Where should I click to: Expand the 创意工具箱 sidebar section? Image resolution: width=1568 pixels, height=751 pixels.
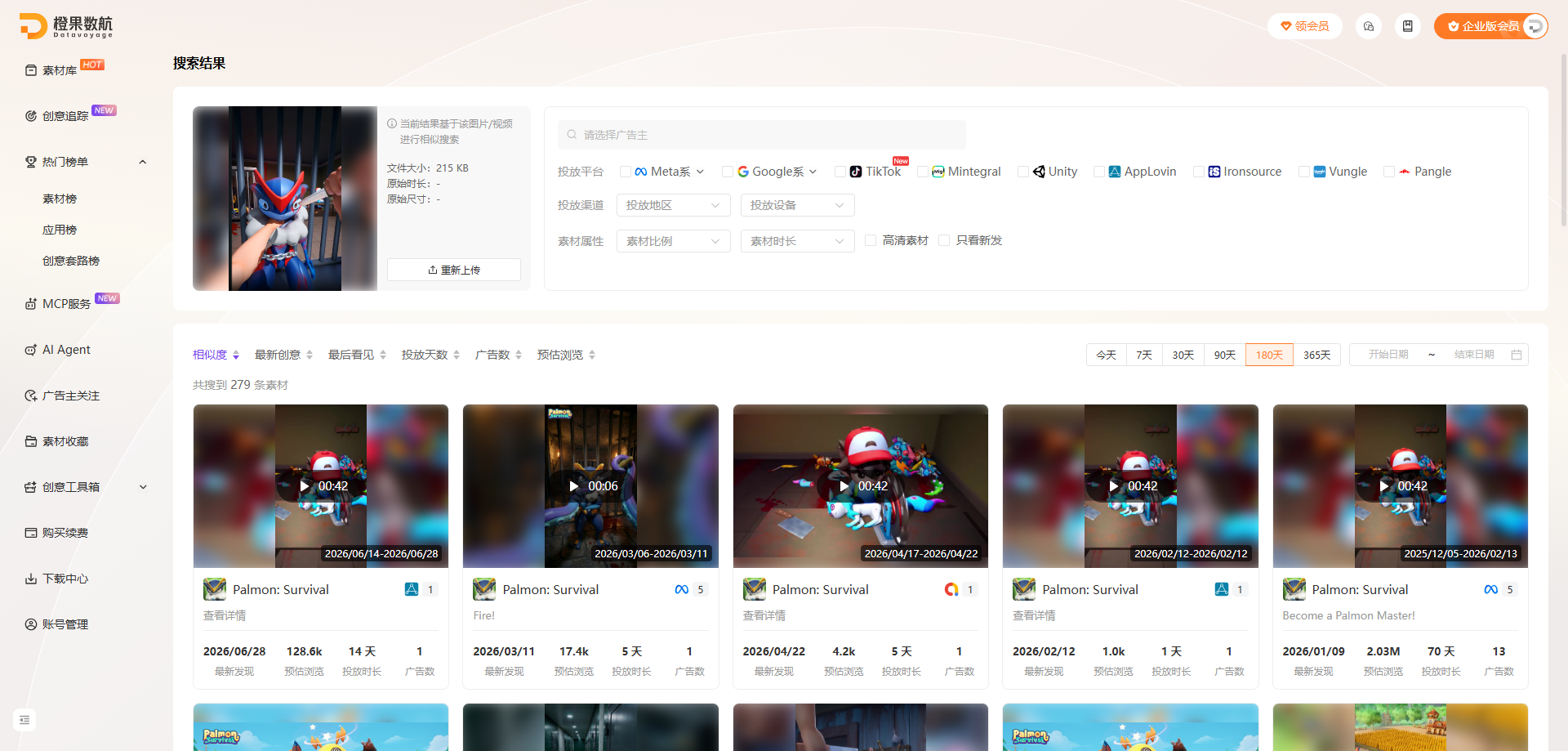(x=143, y=487)
